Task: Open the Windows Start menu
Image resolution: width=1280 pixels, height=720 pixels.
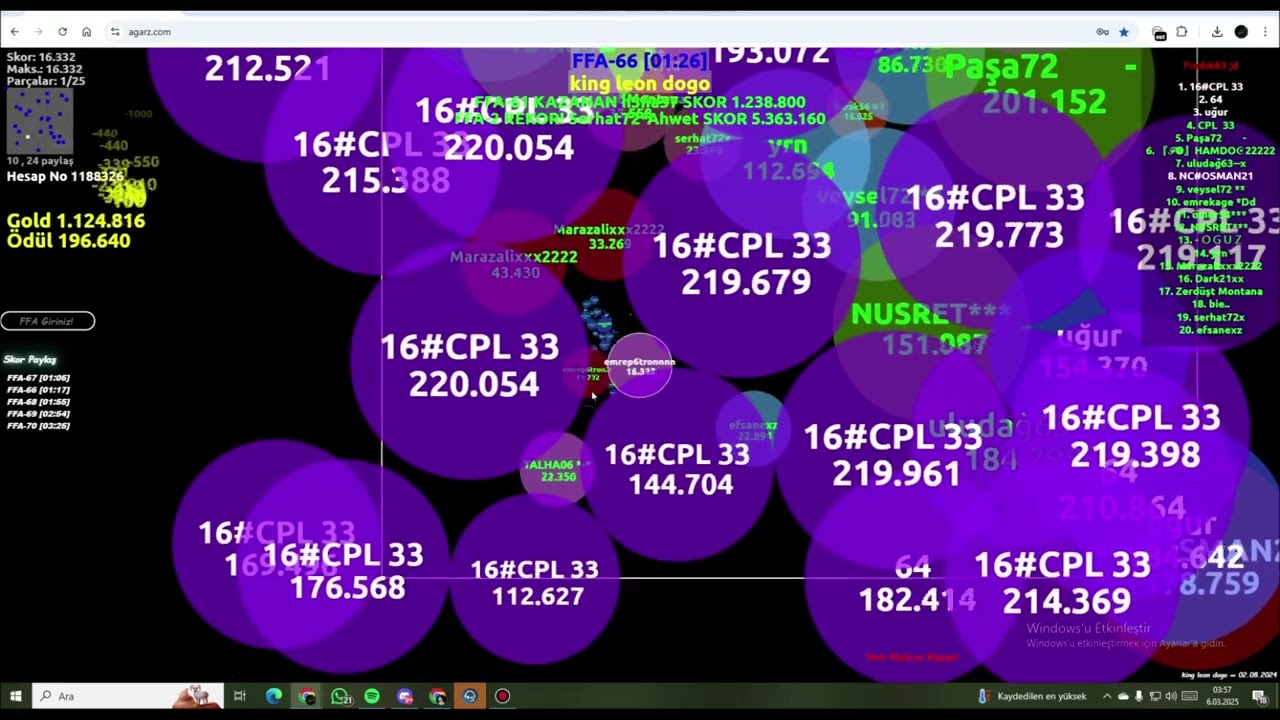Action: [x=15, y=696]
